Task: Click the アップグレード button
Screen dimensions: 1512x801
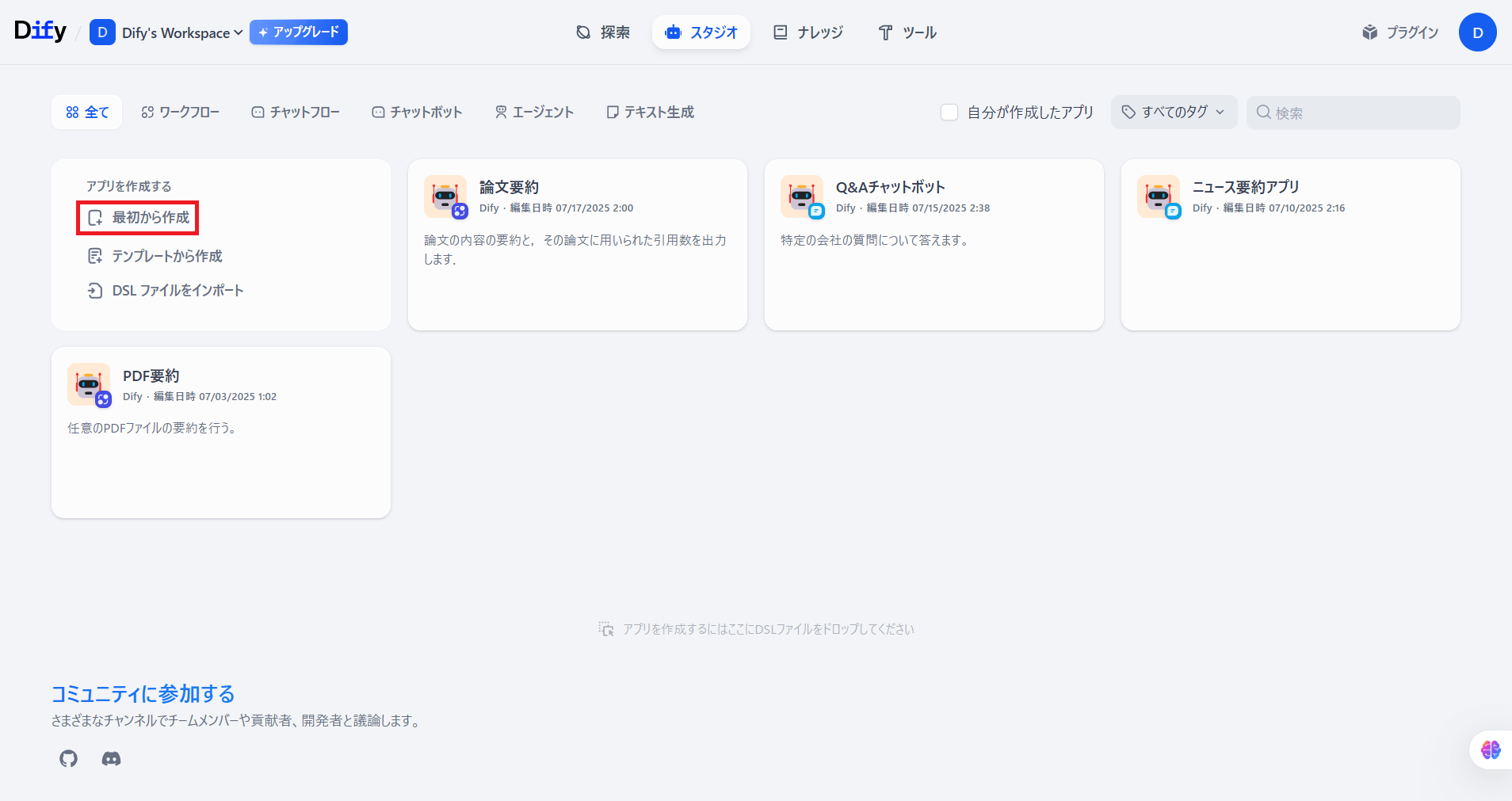Action: (x=298, y=32)
